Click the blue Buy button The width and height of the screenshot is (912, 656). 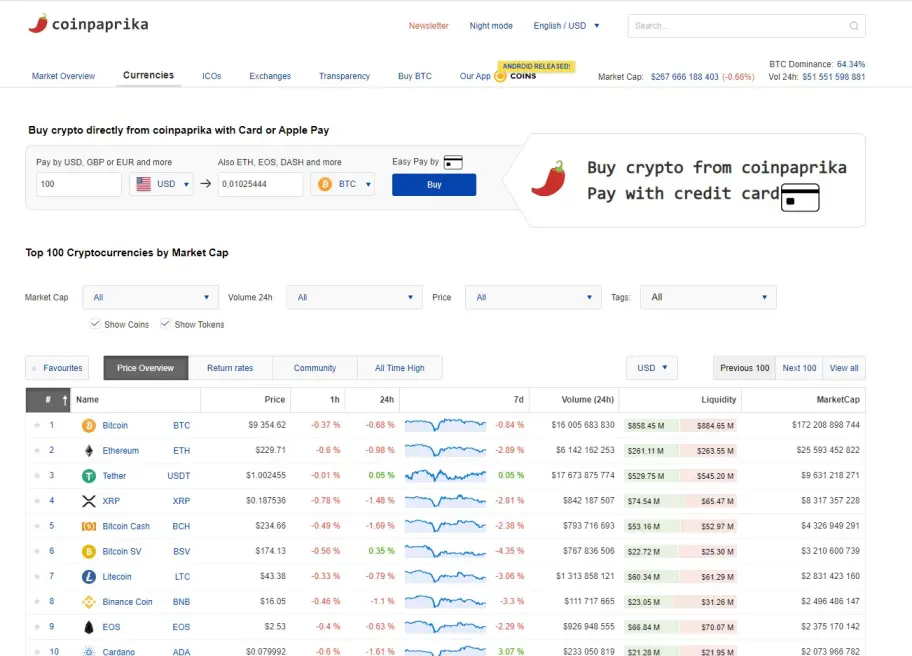[434, 184]
